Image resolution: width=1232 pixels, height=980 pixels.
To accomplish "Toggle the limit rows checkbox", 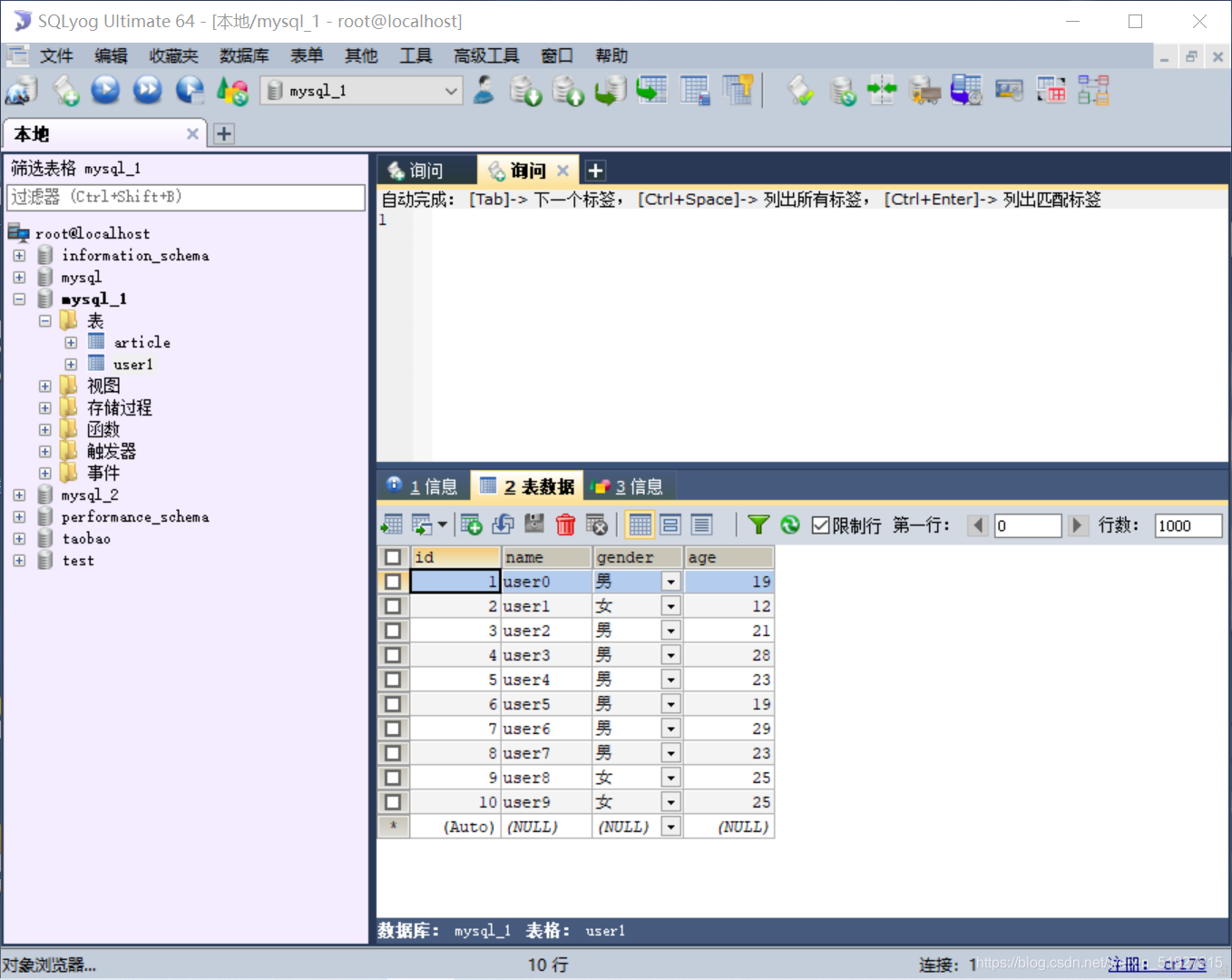I will coord(820,525).
